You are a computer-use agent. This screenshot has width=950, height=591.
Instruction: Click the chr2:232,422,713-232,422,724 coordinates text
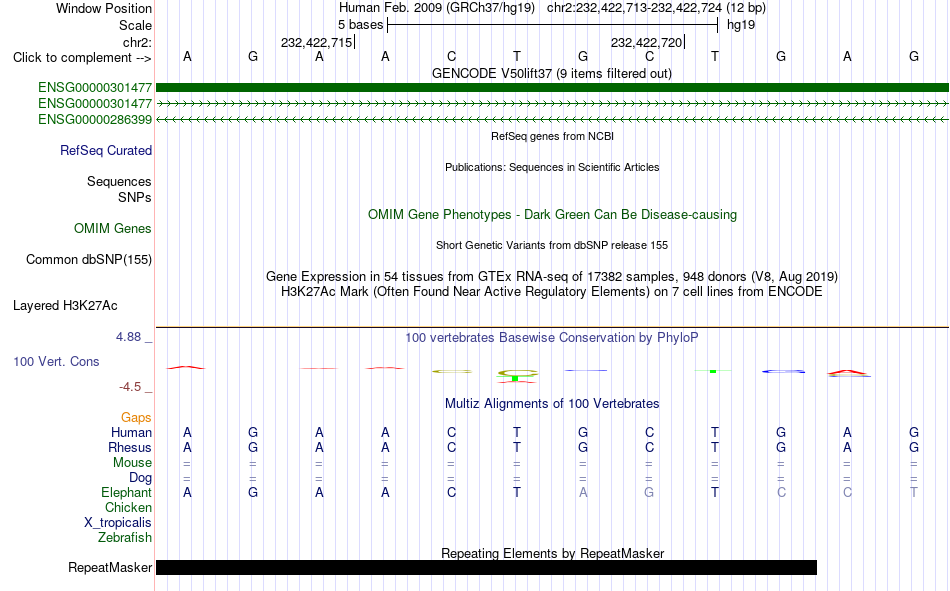pos(656,8)
